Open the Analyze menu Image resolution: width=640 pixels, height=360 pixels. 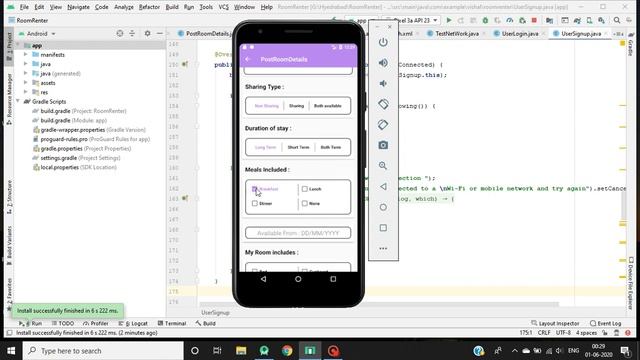(124, 7)
